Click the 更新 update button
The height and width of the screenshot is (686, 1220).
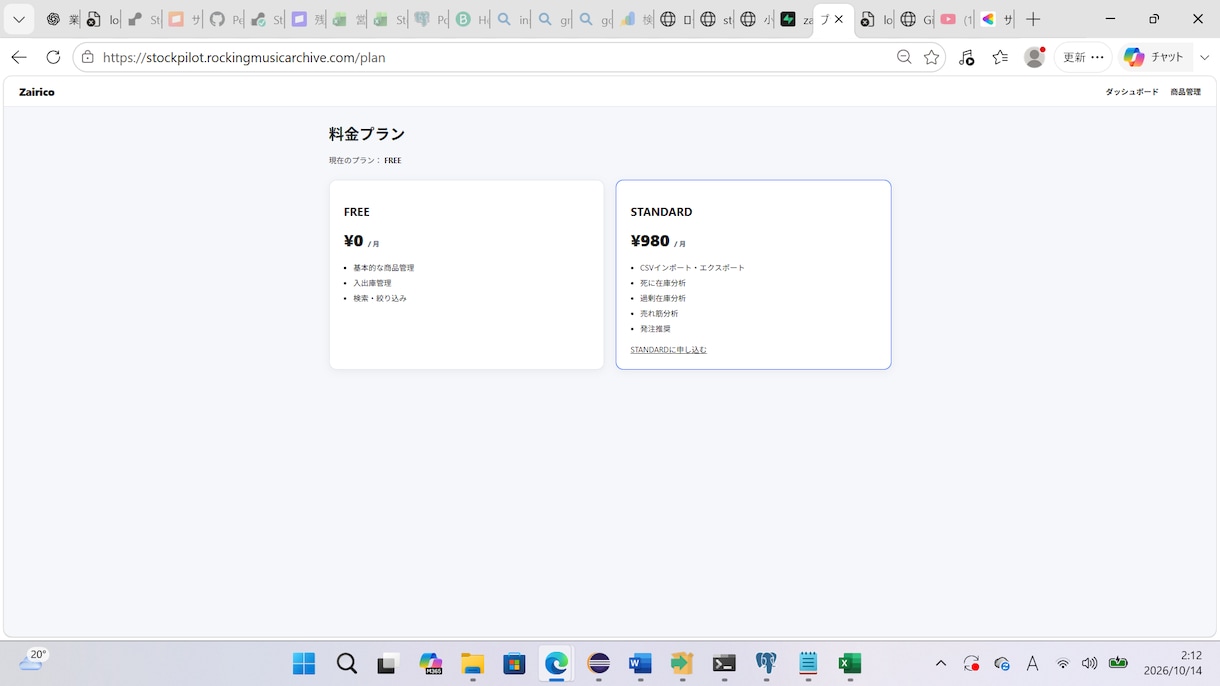[1083, 57]
